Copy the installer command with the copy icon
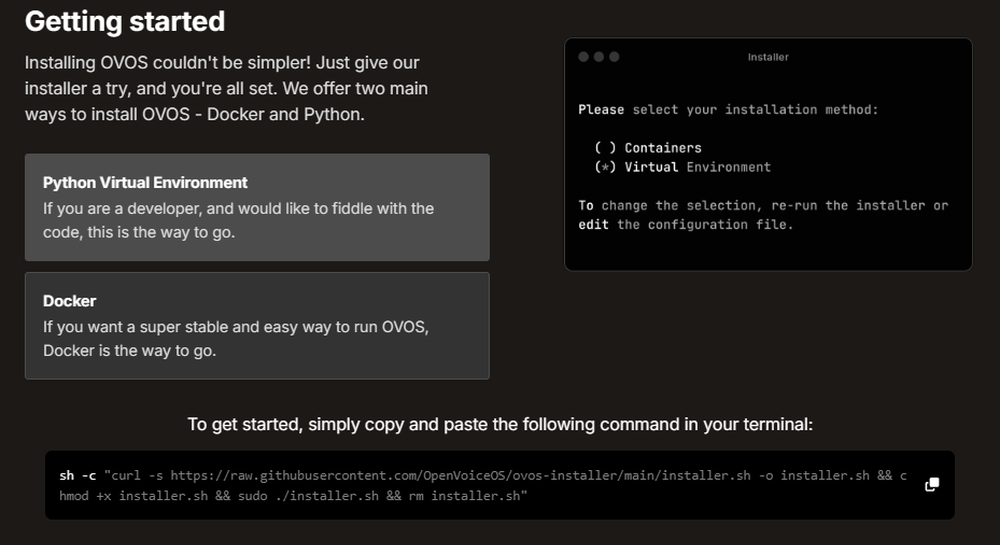This screenshot has width=1000, height=545. 932,484
